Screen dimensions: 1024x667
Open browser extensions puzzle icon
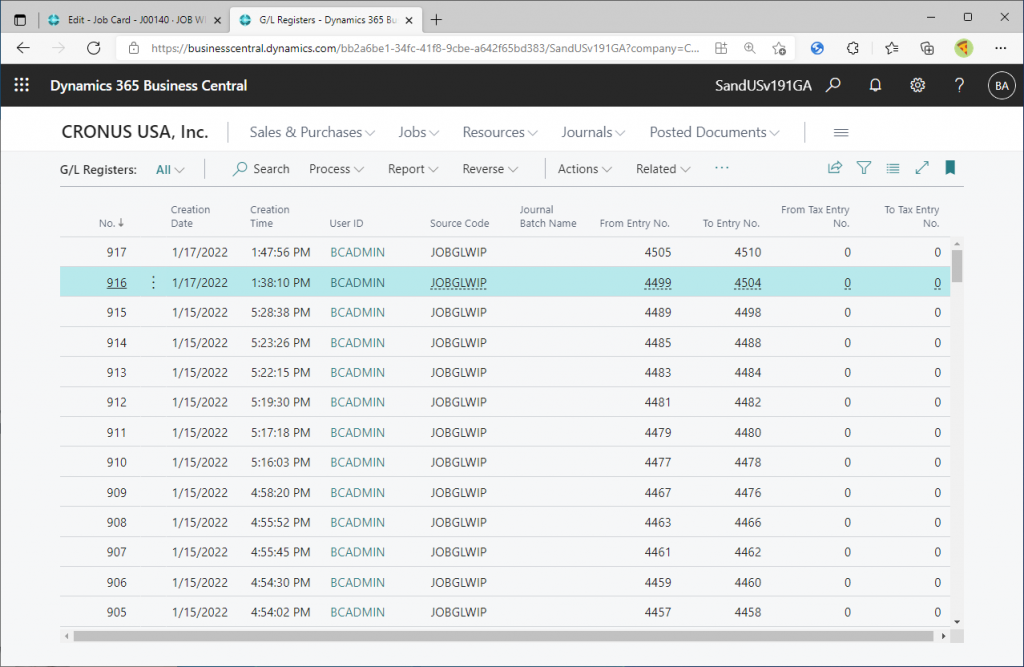[852, 48]
